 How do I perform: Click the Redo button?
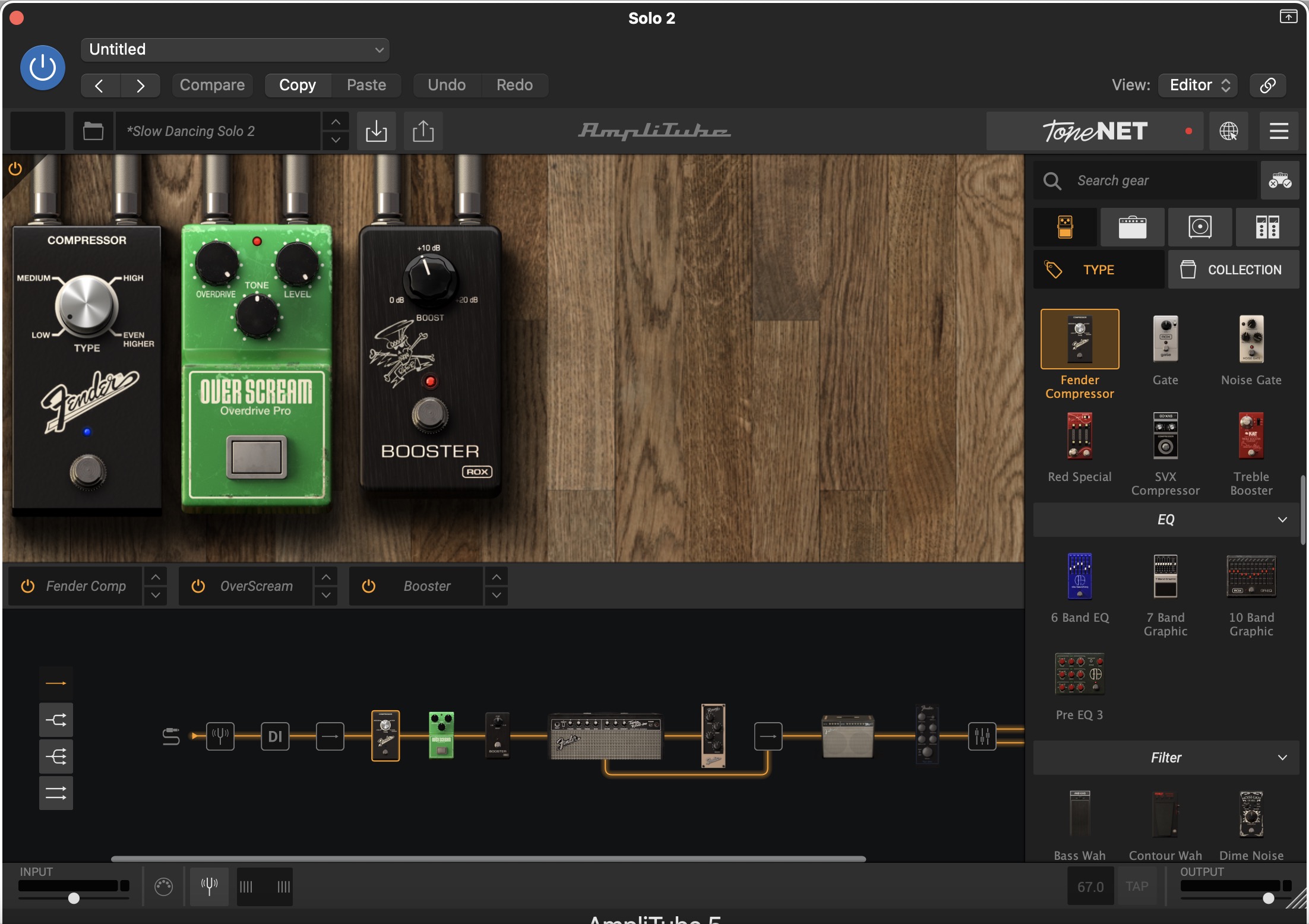tap(514, 86)
